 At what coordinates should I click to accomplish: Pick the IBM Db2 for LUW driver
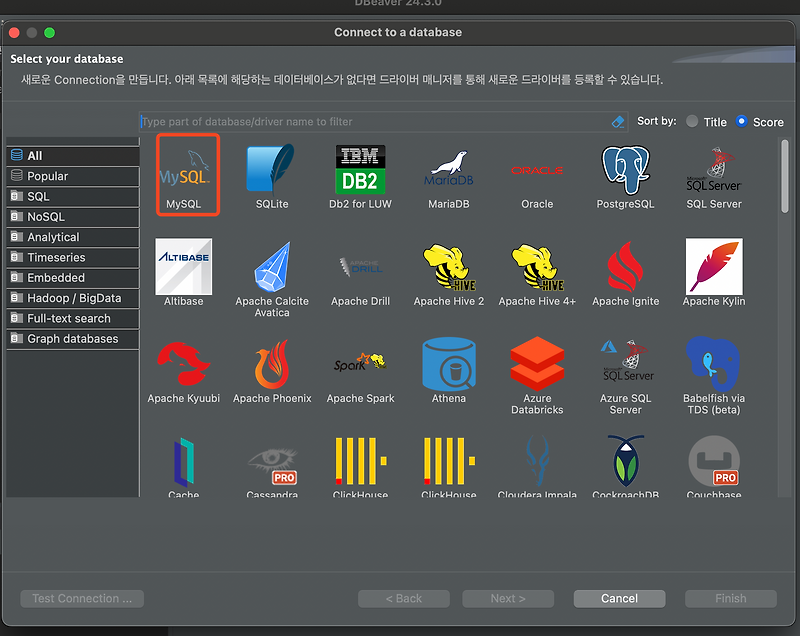(360, 170)
